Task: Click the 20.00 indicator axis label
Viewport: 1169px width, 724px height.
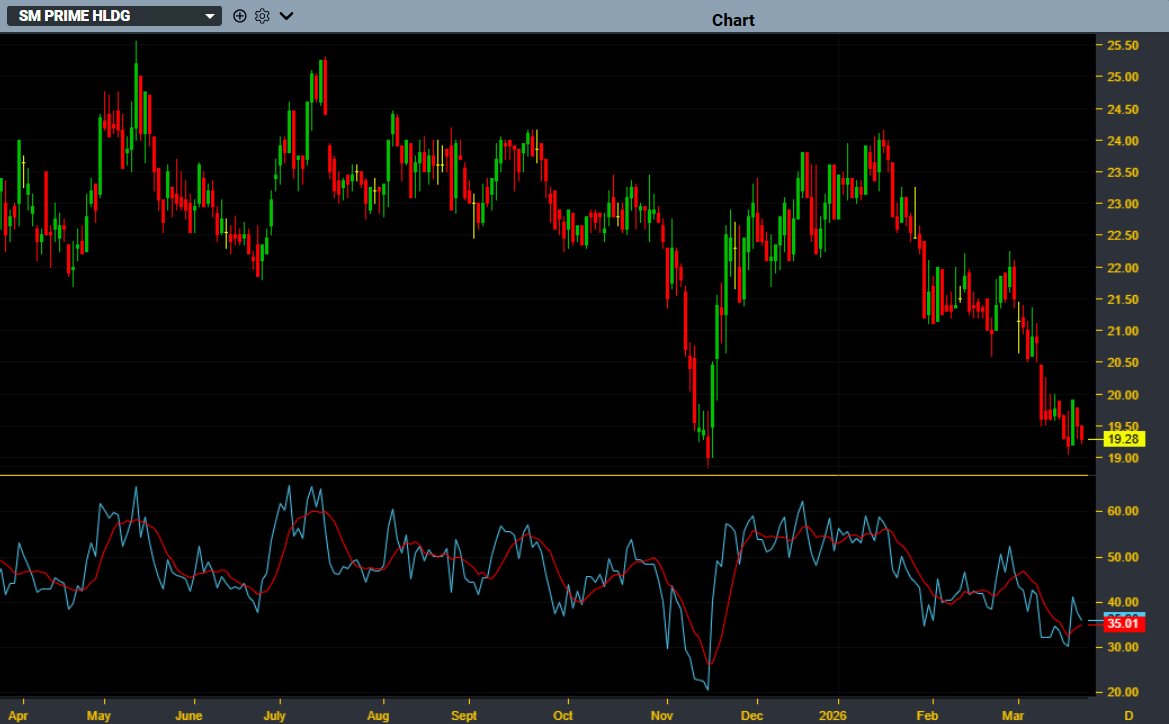Action: coord(1122,692)
